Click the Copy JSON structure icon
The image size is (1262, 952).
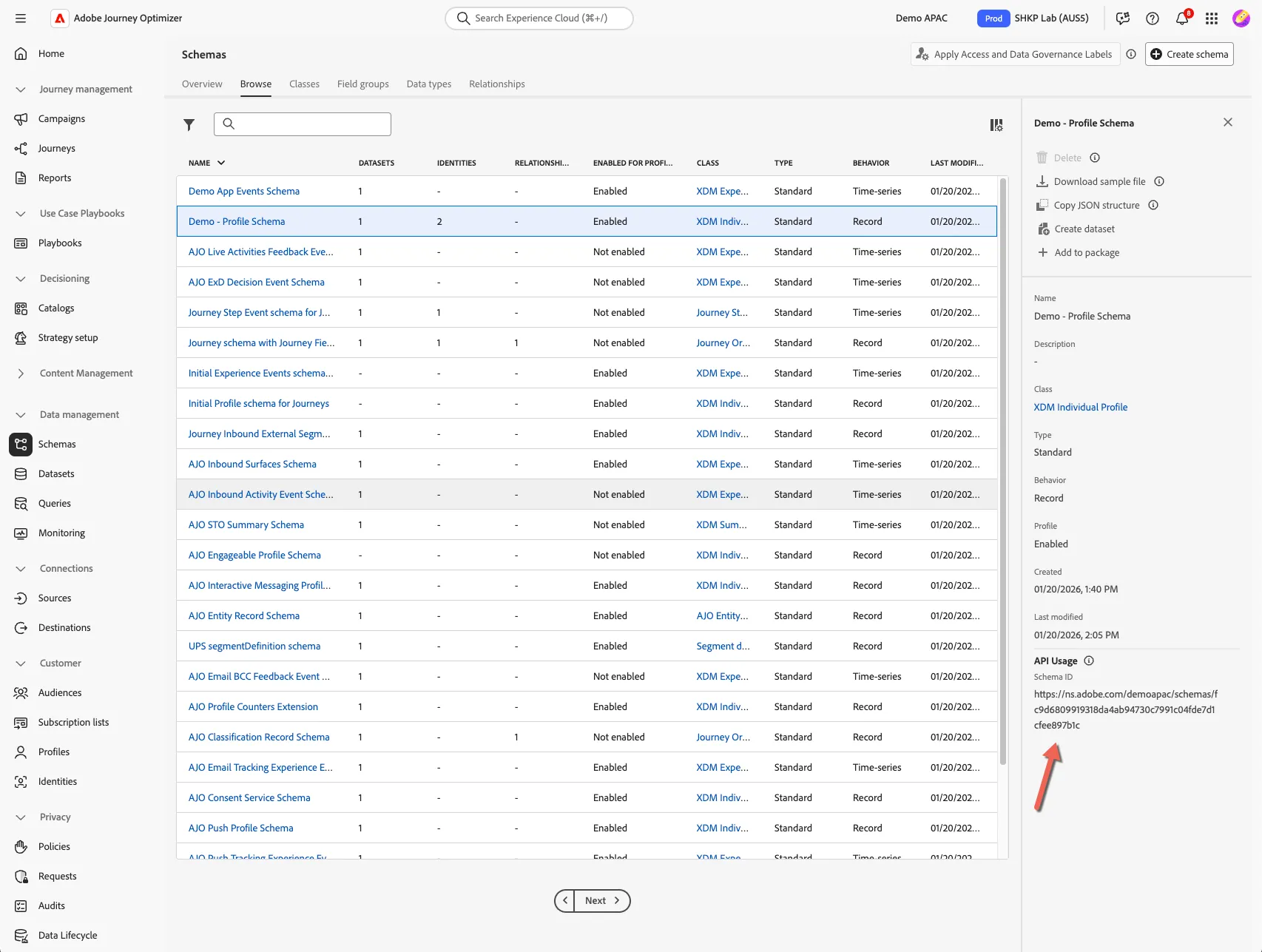1042,205
